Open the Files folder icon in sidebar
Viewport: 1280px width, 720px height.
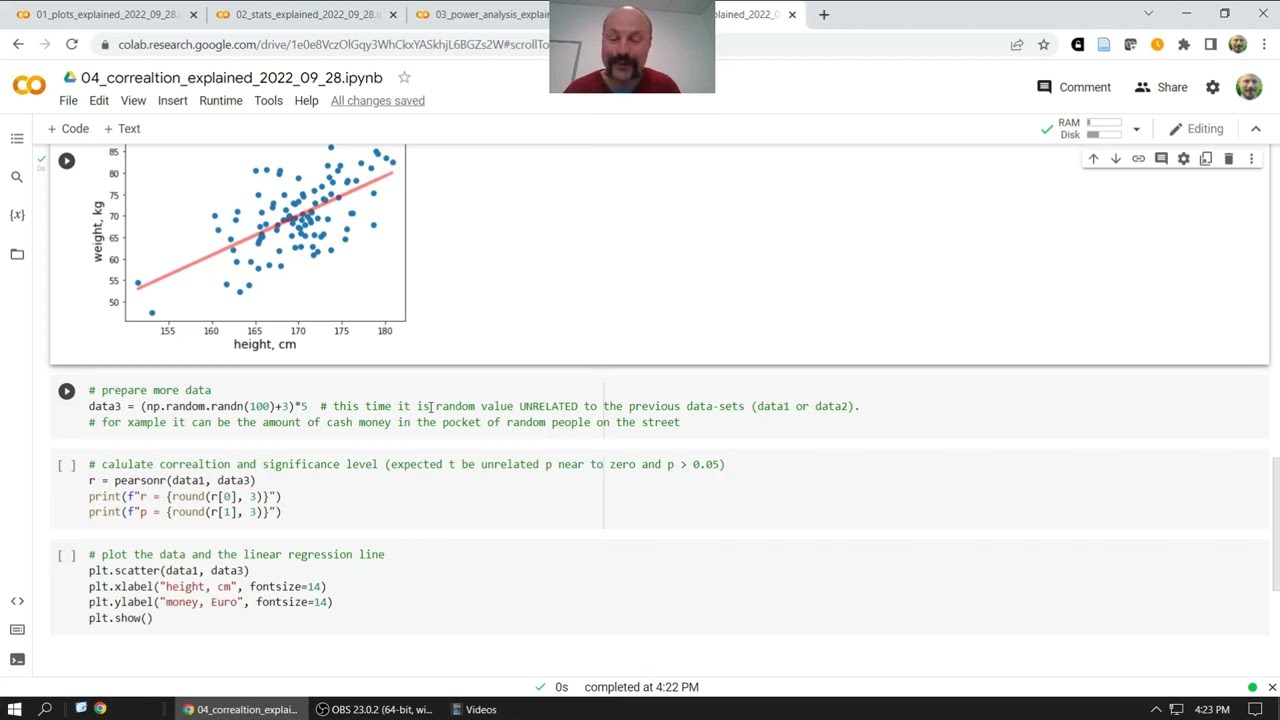17,254
